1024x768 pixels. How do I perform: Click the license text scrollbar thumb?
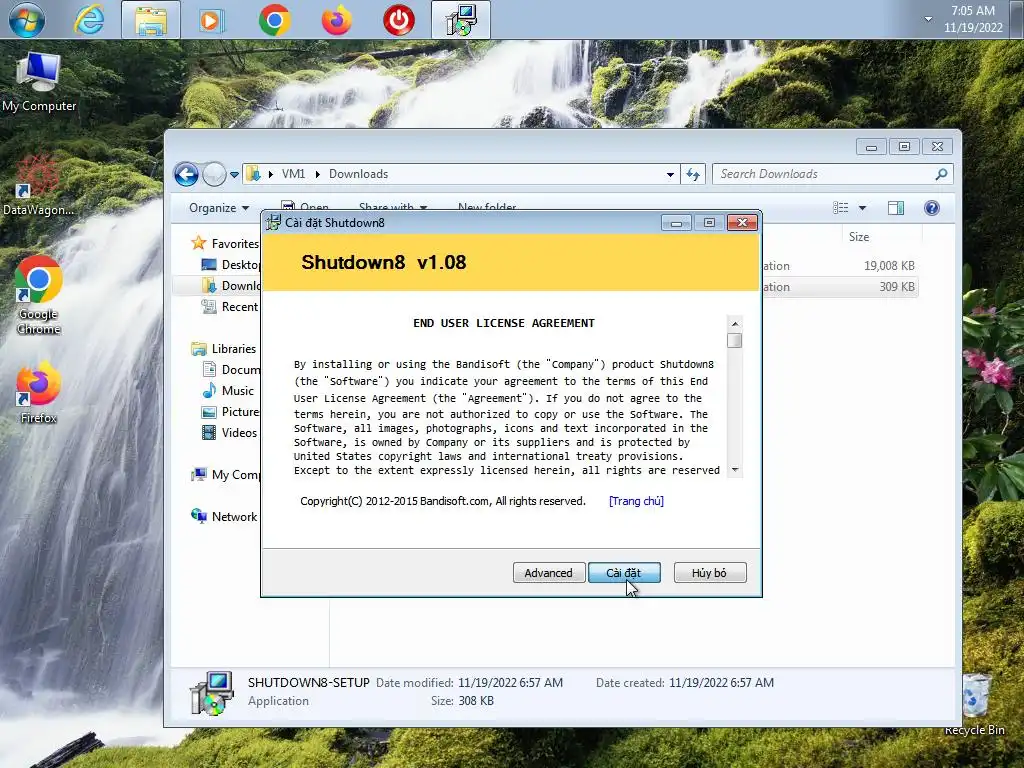coord(735,340)
